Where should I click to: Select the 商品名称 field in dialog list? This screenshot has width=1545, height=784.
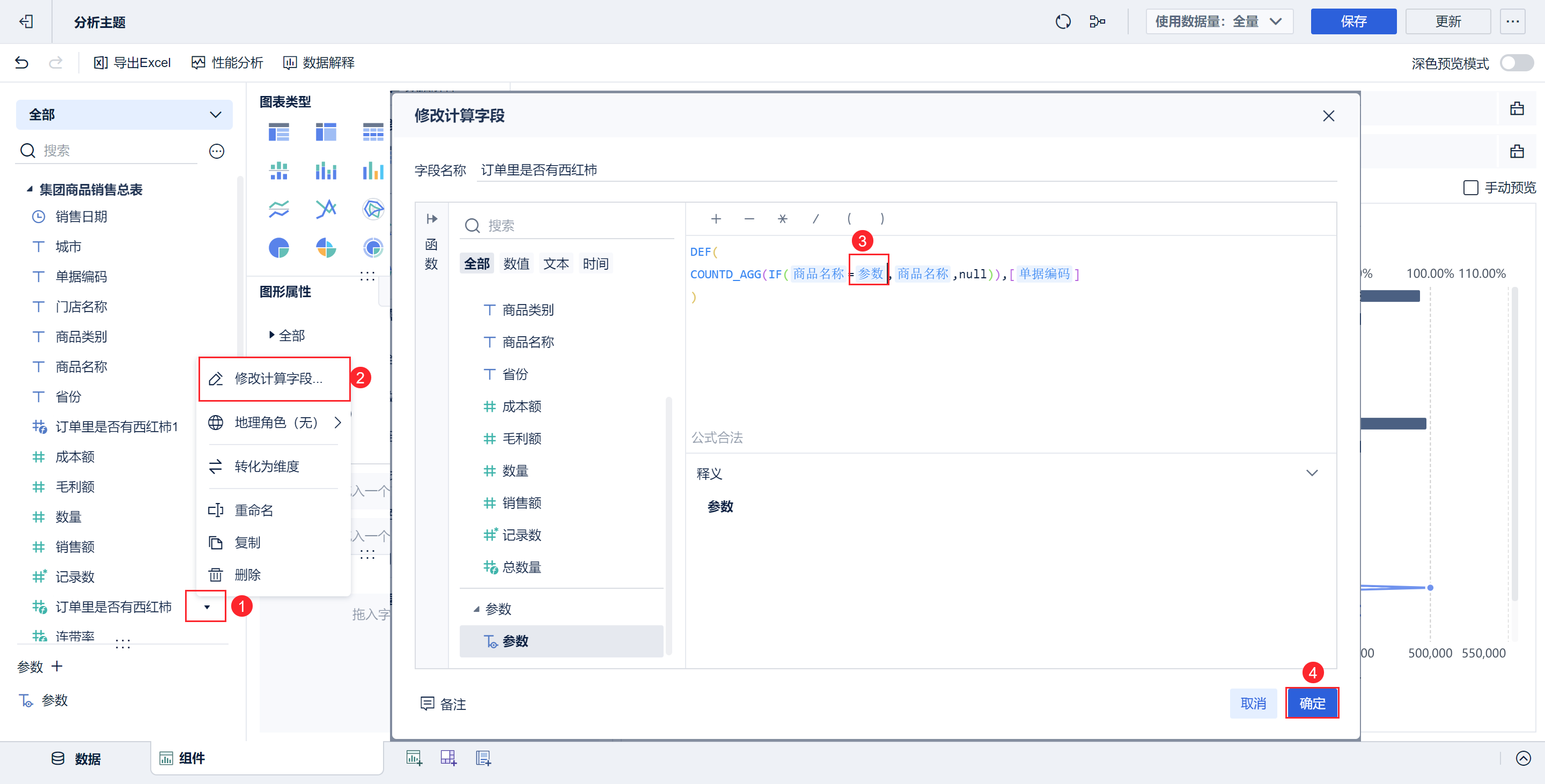pos(528,342)
